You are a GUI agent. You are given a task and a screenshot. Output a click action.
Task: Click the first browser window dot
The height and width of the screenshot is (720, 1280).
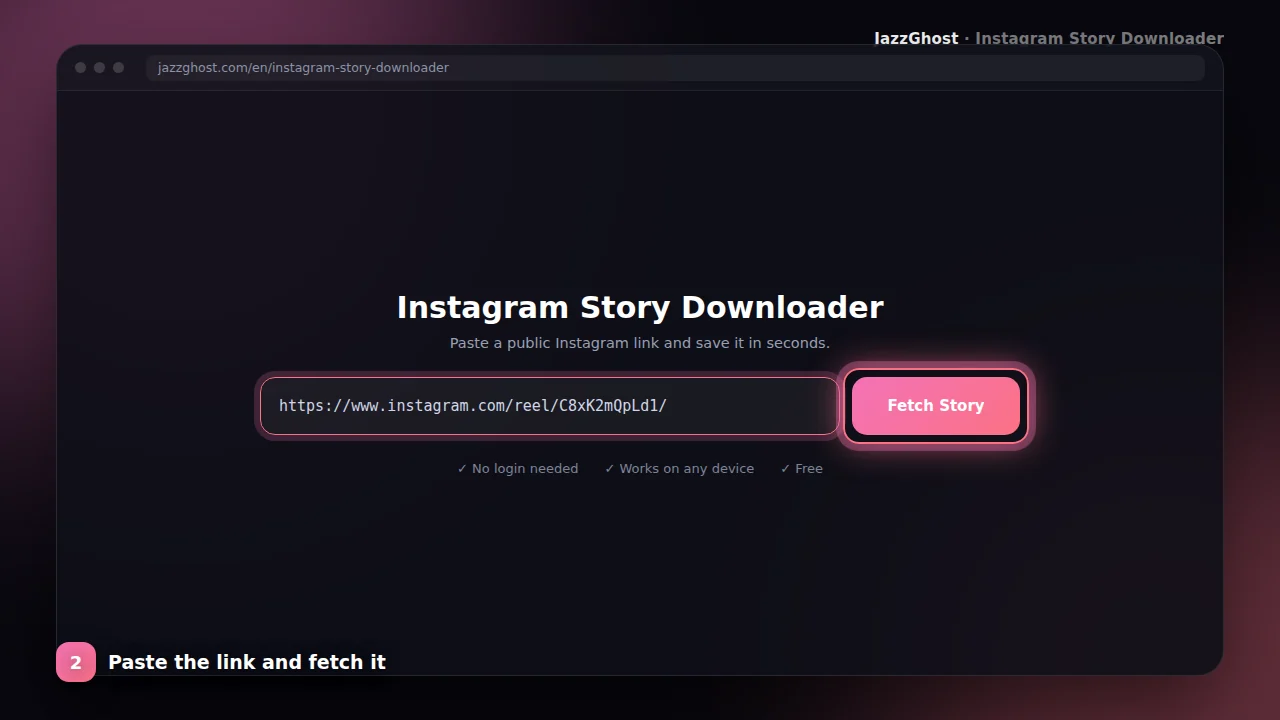(81, 68)
